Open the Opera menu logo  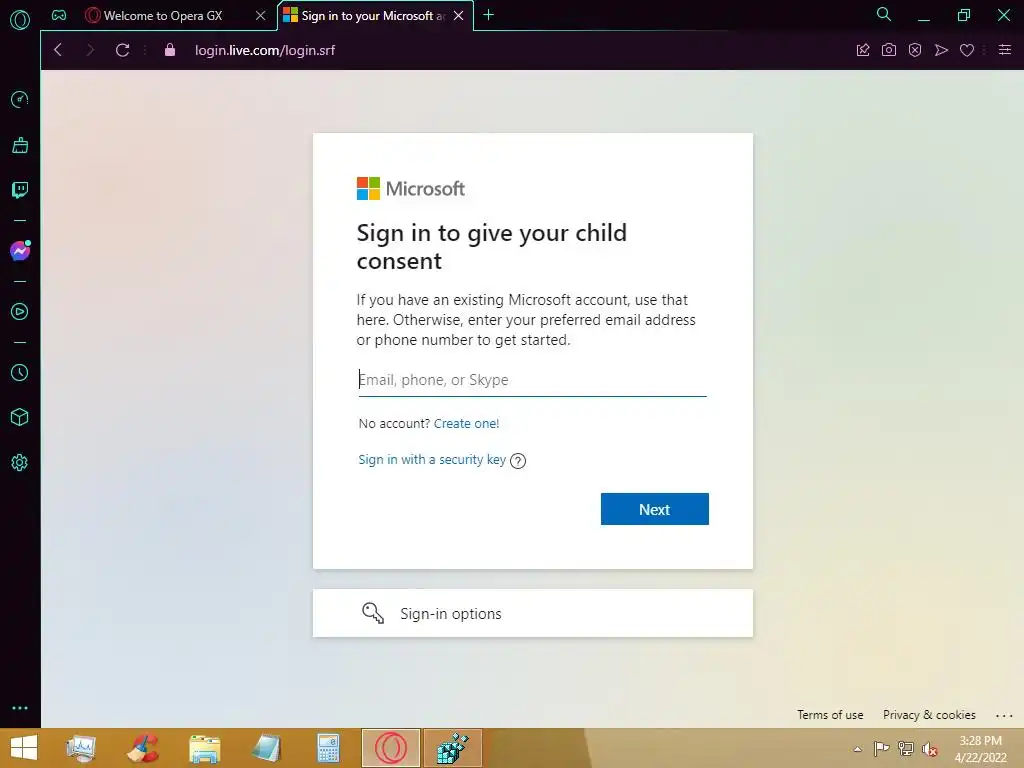20,20
